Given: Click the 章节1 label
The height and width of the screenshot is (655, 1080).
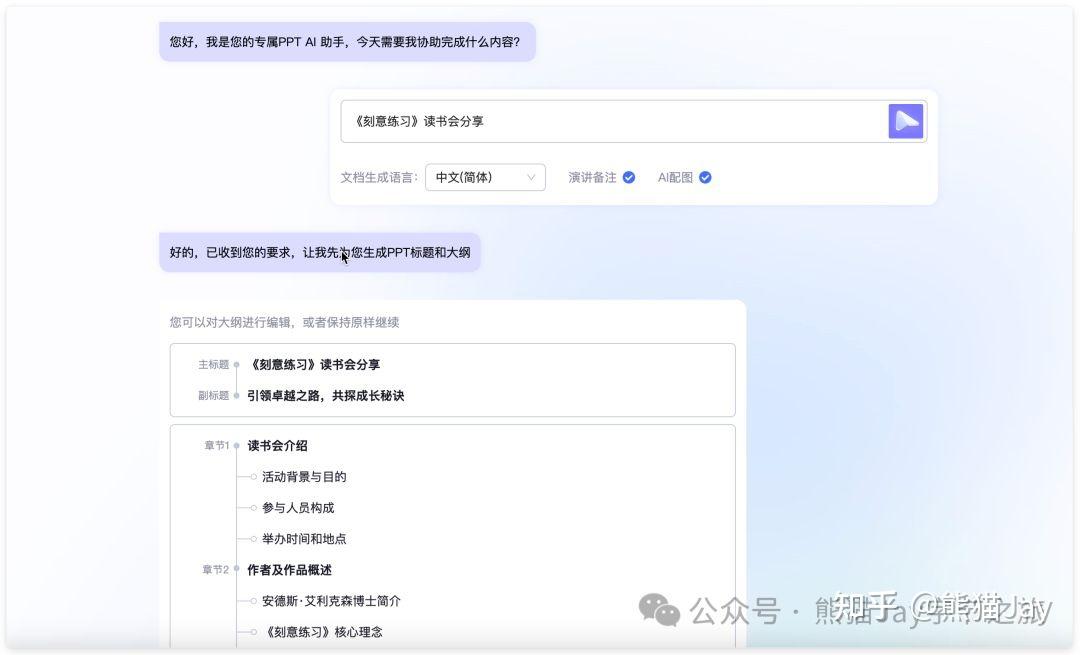Looking at the screenshot, I should (216, 446).
